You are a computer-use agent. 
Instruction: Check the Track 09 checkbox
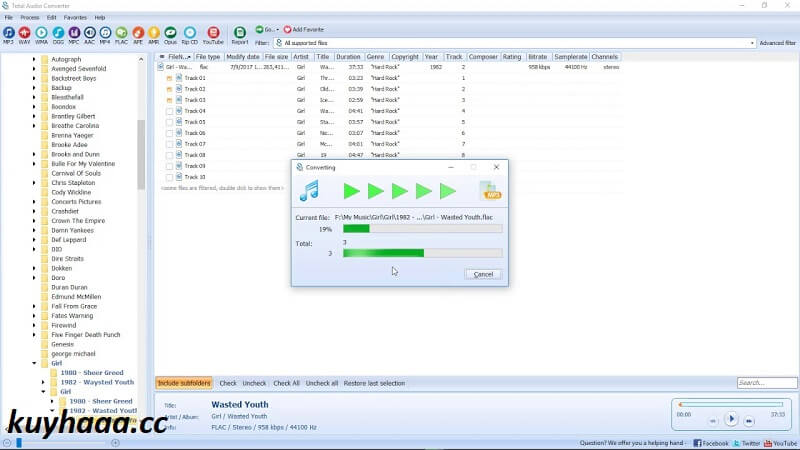[169, 166]
